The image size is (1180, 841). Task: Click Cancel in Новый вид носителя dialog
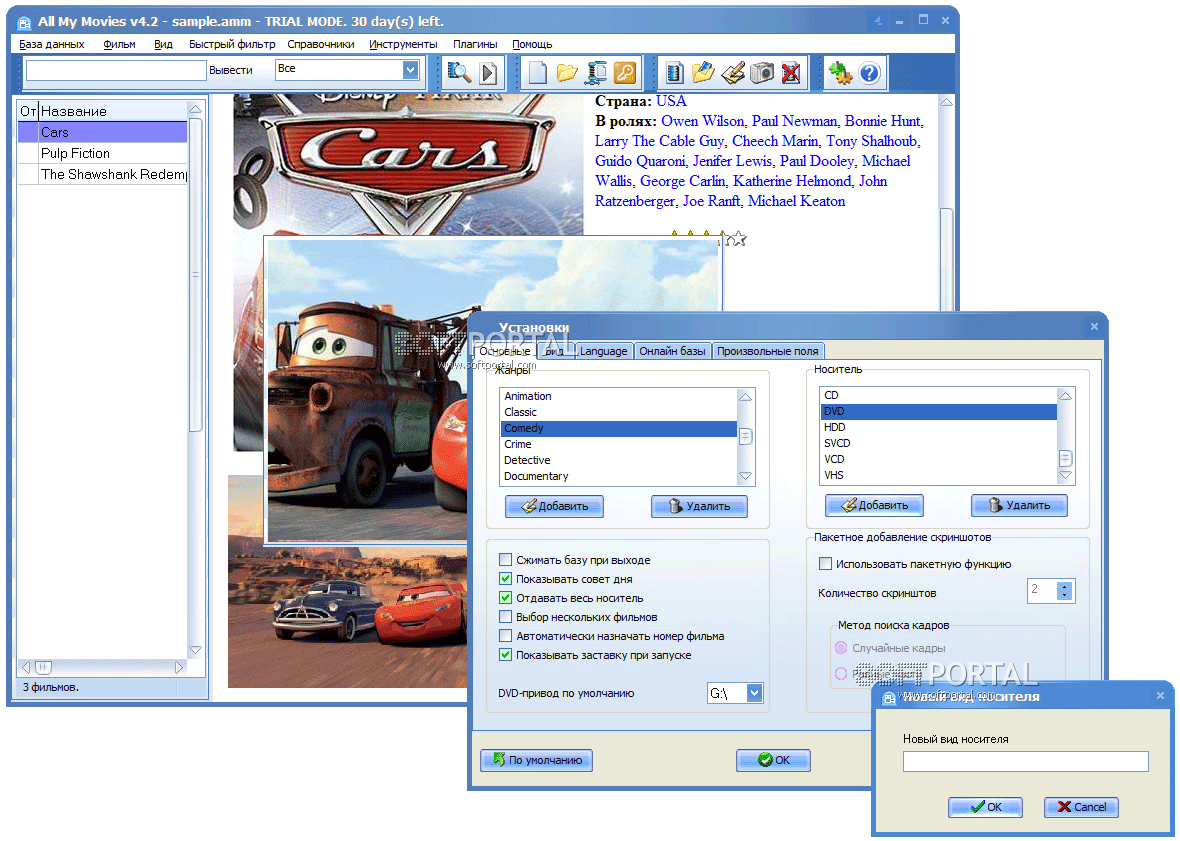pos(1081,807)
